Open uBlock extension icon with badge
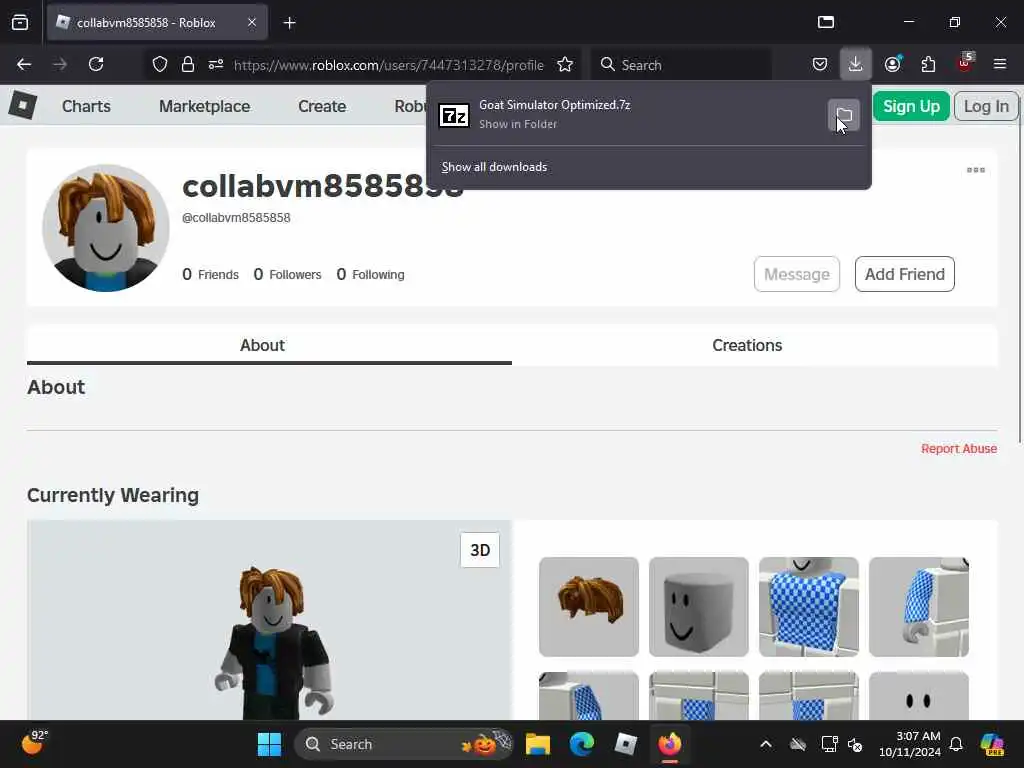This screenshot has height=768, width=1024. coord(965,63)
